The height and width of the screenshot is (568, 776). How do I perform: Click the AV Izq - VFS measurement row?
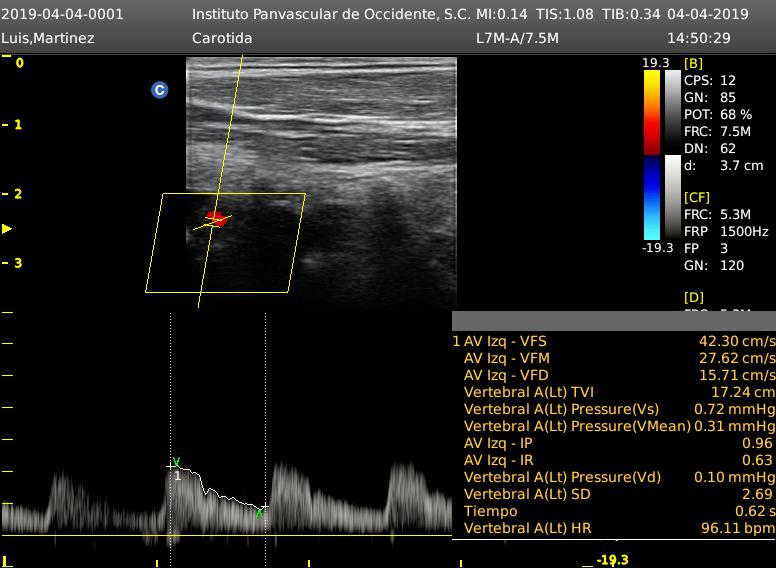[614, 341]
